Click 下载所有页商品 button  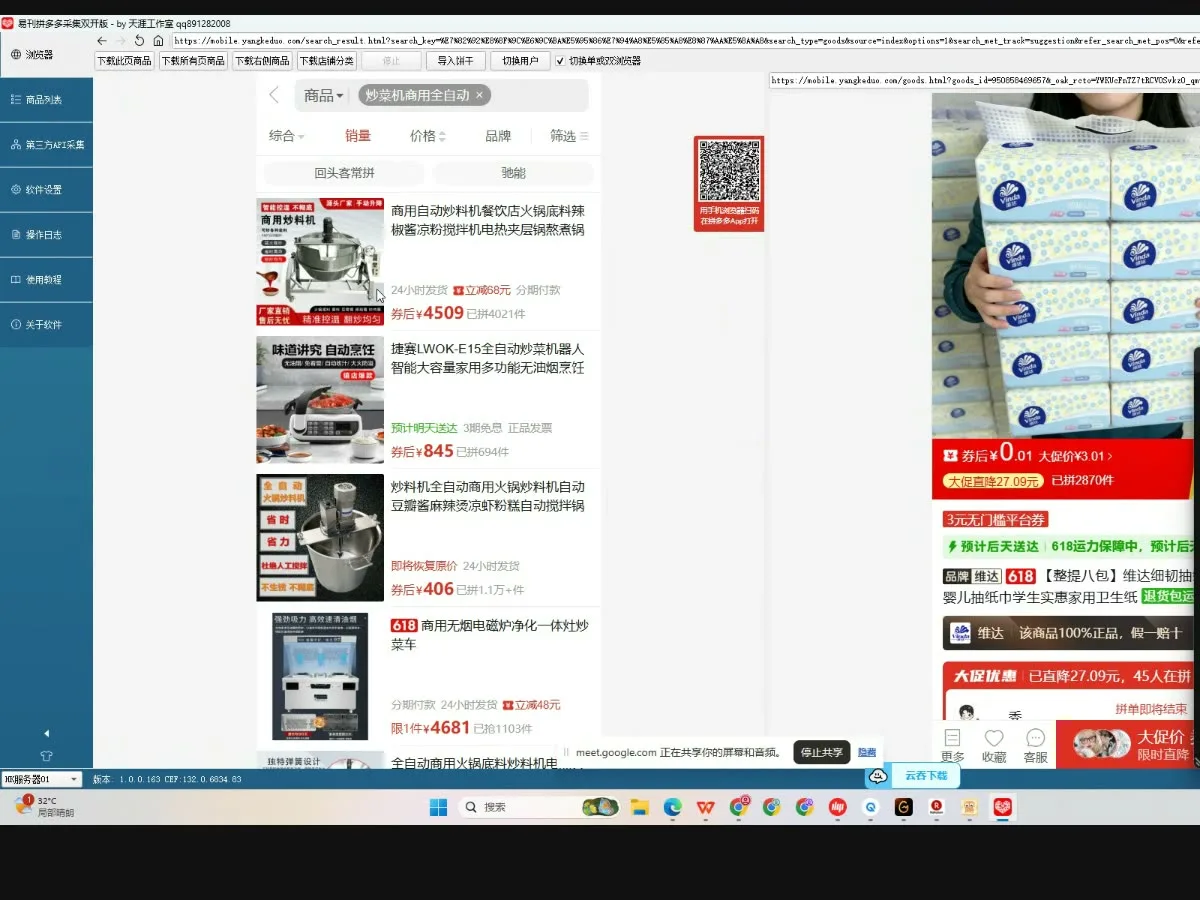coord(193,61)
